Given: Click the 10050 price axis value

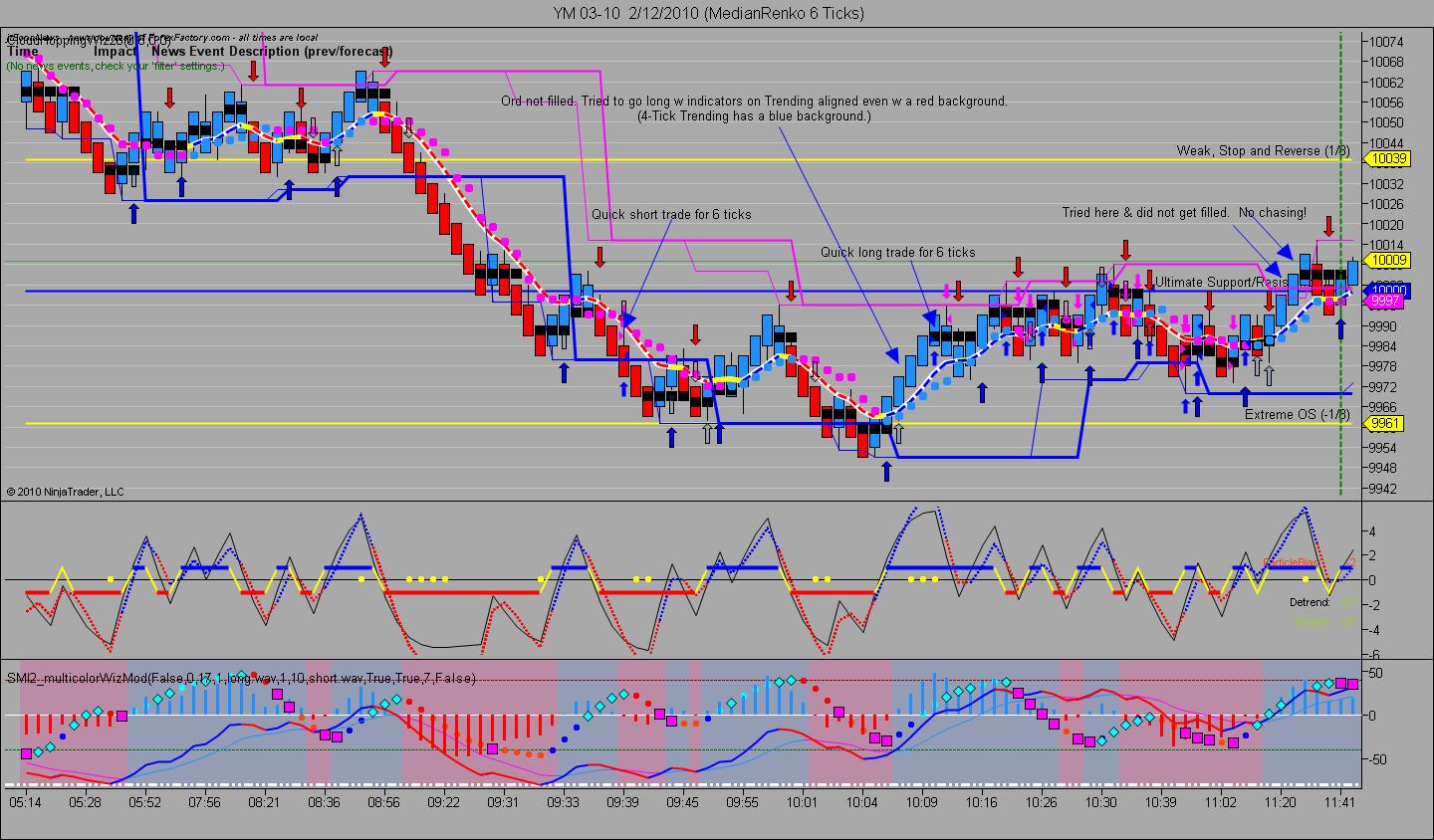Looking at the screenshot, I should click(1386, 123).
